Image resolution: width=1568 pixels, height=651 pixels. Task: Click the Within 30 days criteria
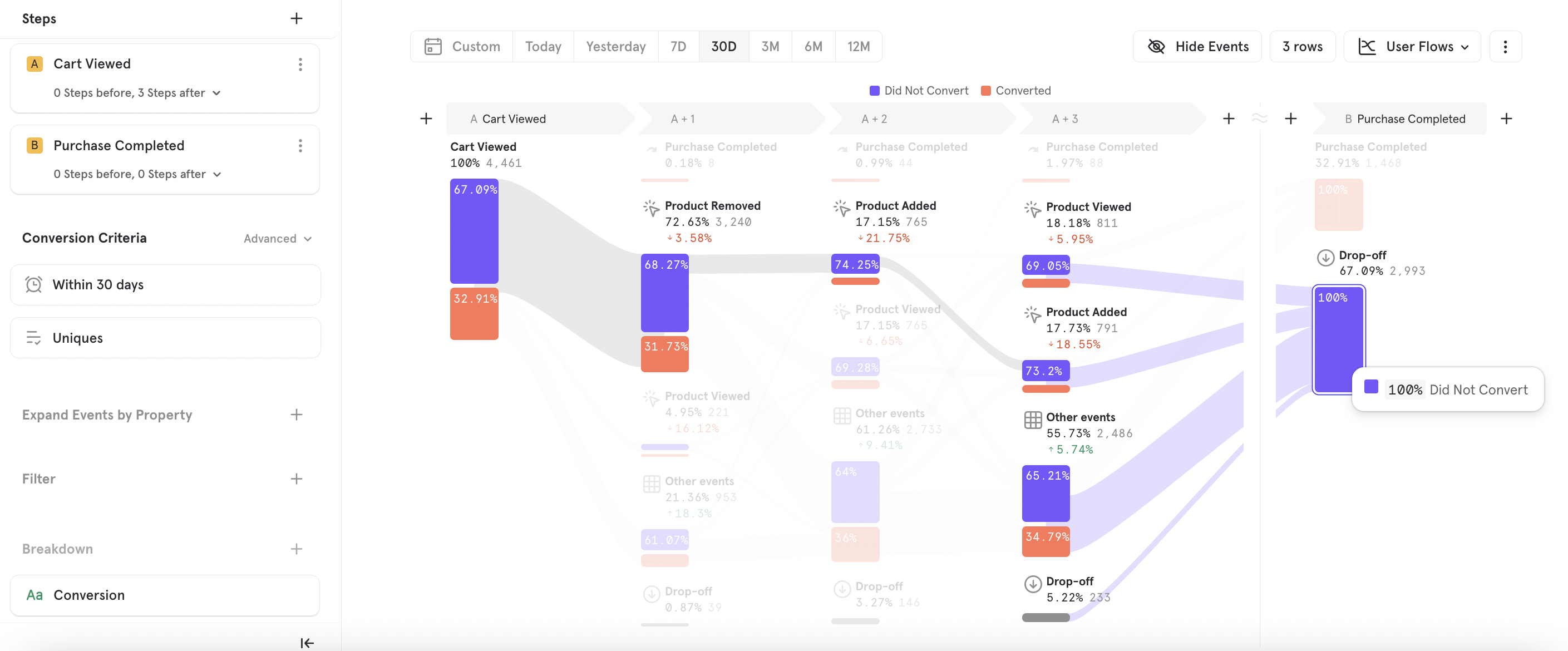coord(165,285)
